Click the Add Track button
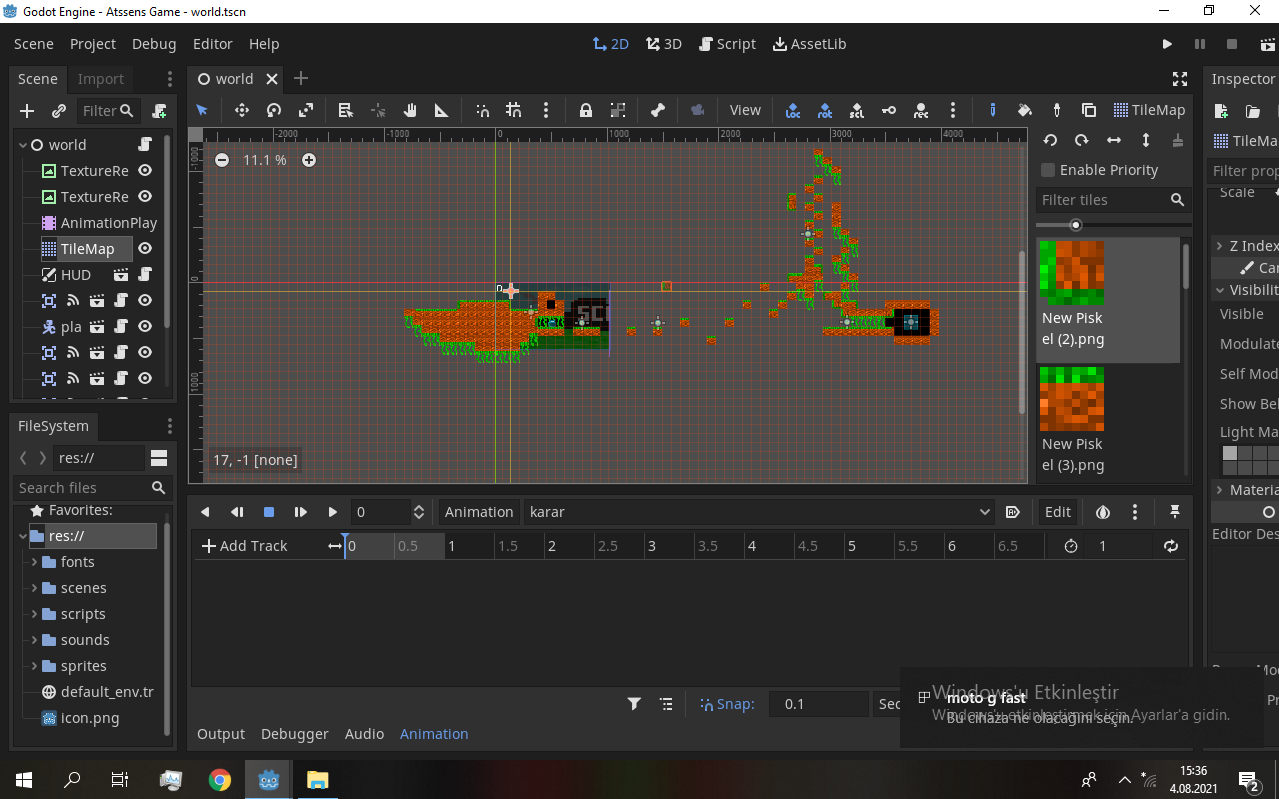The height and width of the screenshot is (799, 1279). 245,546
